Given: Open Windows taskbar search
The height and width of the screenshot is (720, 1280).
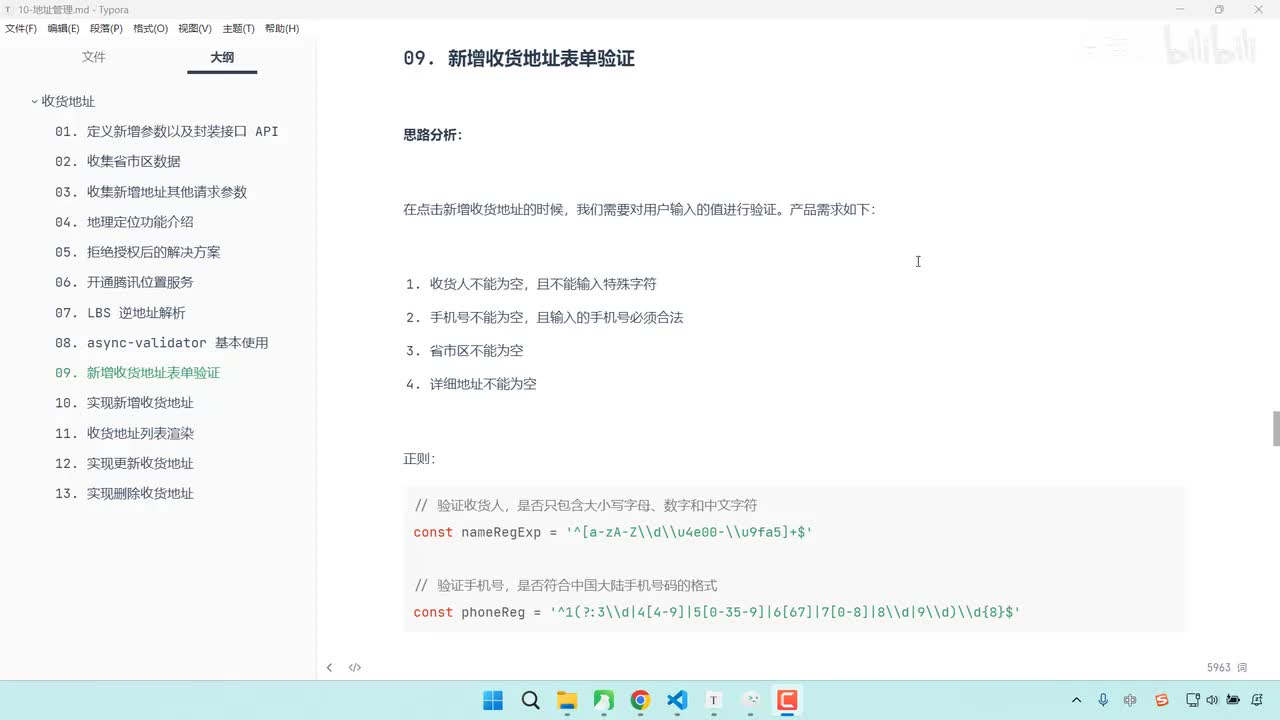Looking at the screenshot, I should 531,700.
